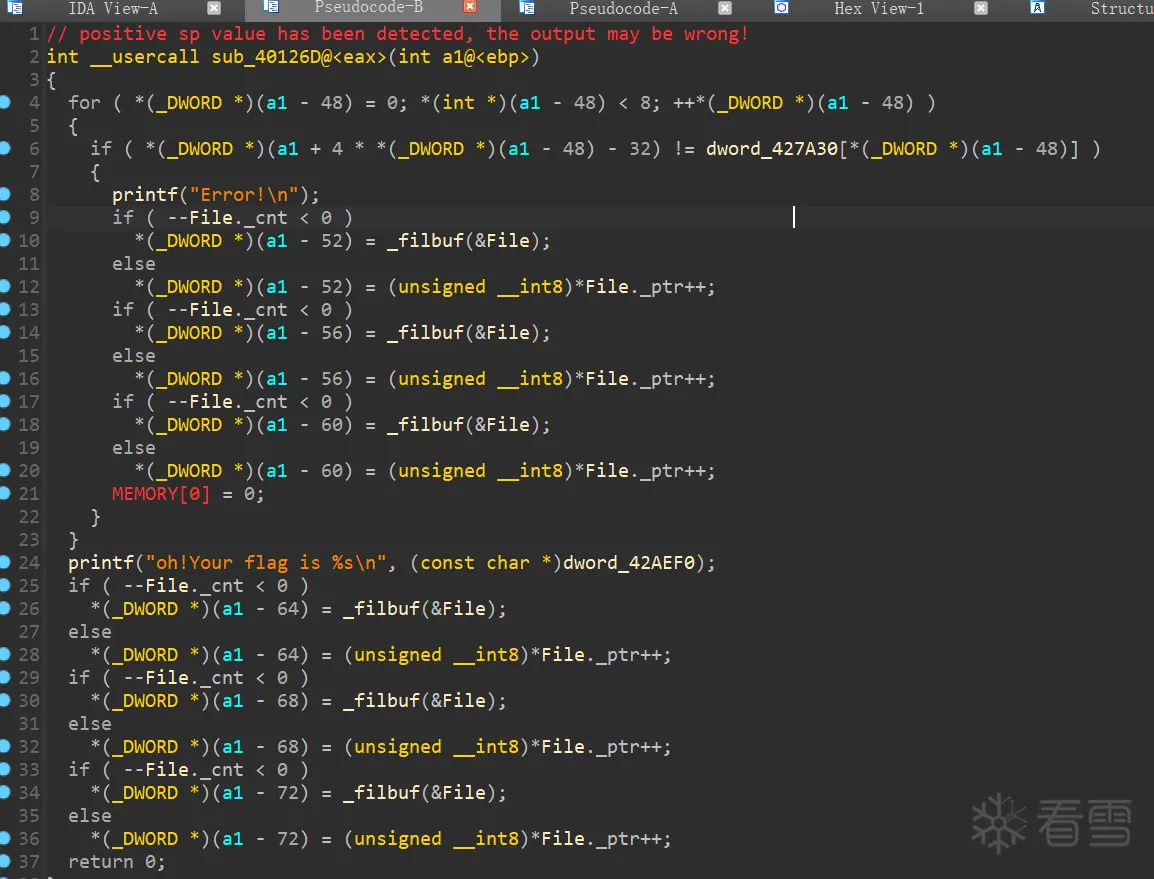Close the IDA View-A tab

click(x=213, y=8)
